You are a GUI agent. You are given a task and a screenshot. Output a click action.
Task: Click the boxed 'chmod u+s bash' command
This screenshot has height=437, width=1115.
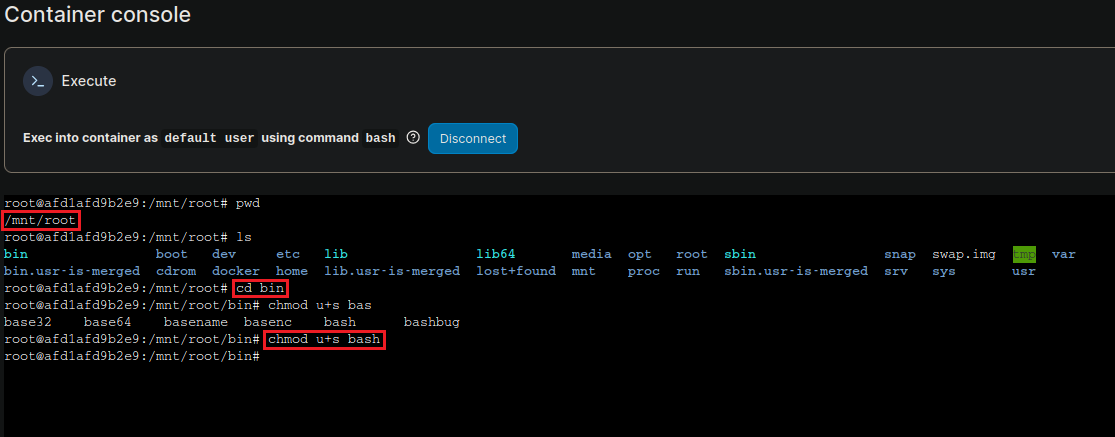click(x=324, y=340)
